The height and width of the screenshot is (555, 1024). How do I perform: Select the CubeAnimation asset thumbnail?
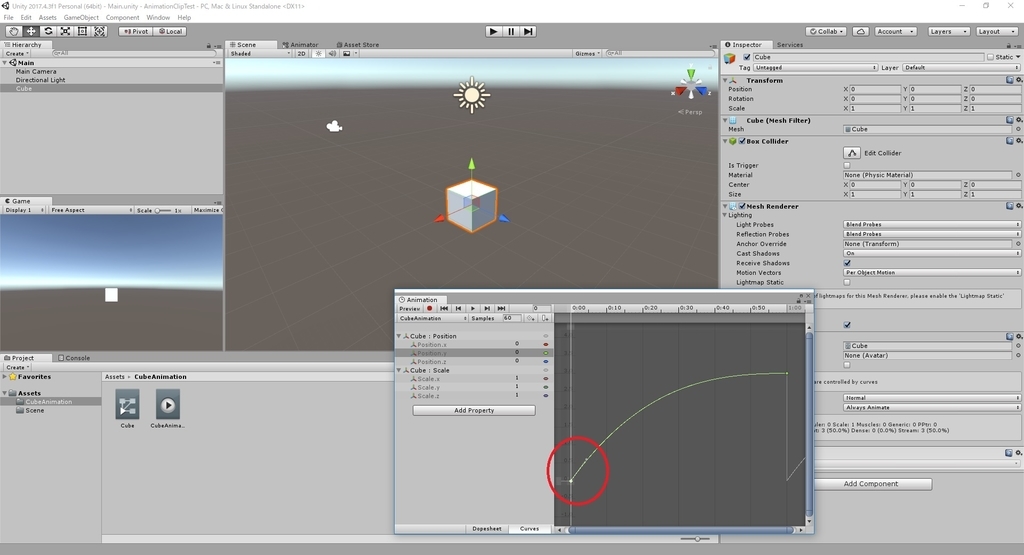click(168, 405)
